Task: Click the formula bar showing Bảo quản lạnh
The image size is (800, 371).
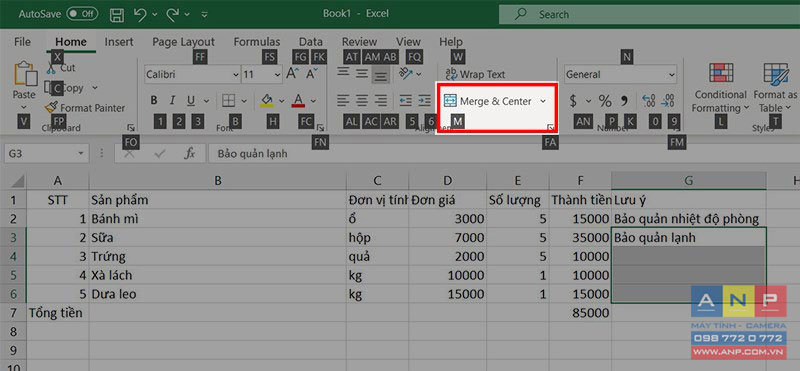Action: [504, 154]
